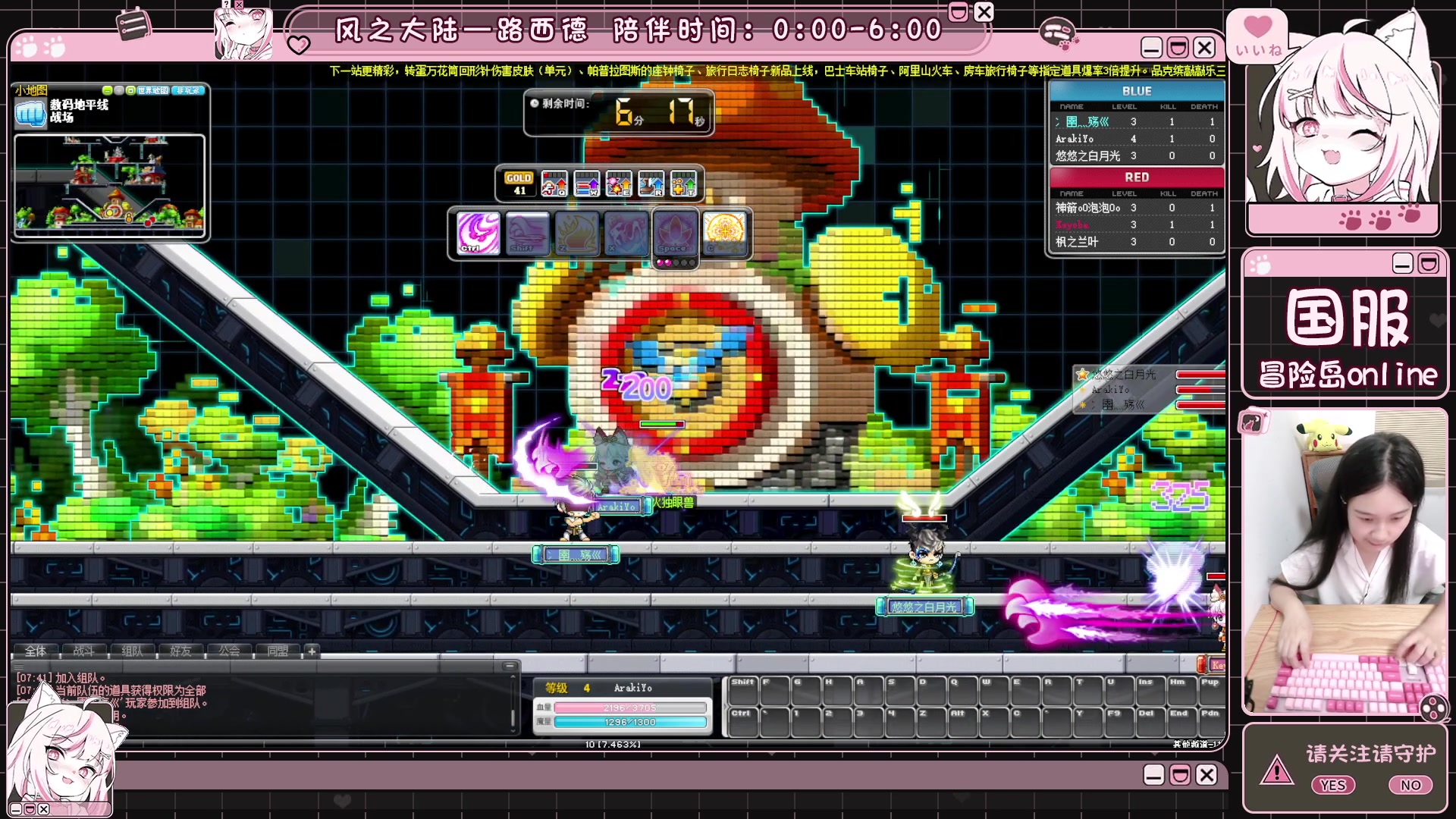Select ArakiYo row in BLUE scoreboard

click(x=1137, y=139)
